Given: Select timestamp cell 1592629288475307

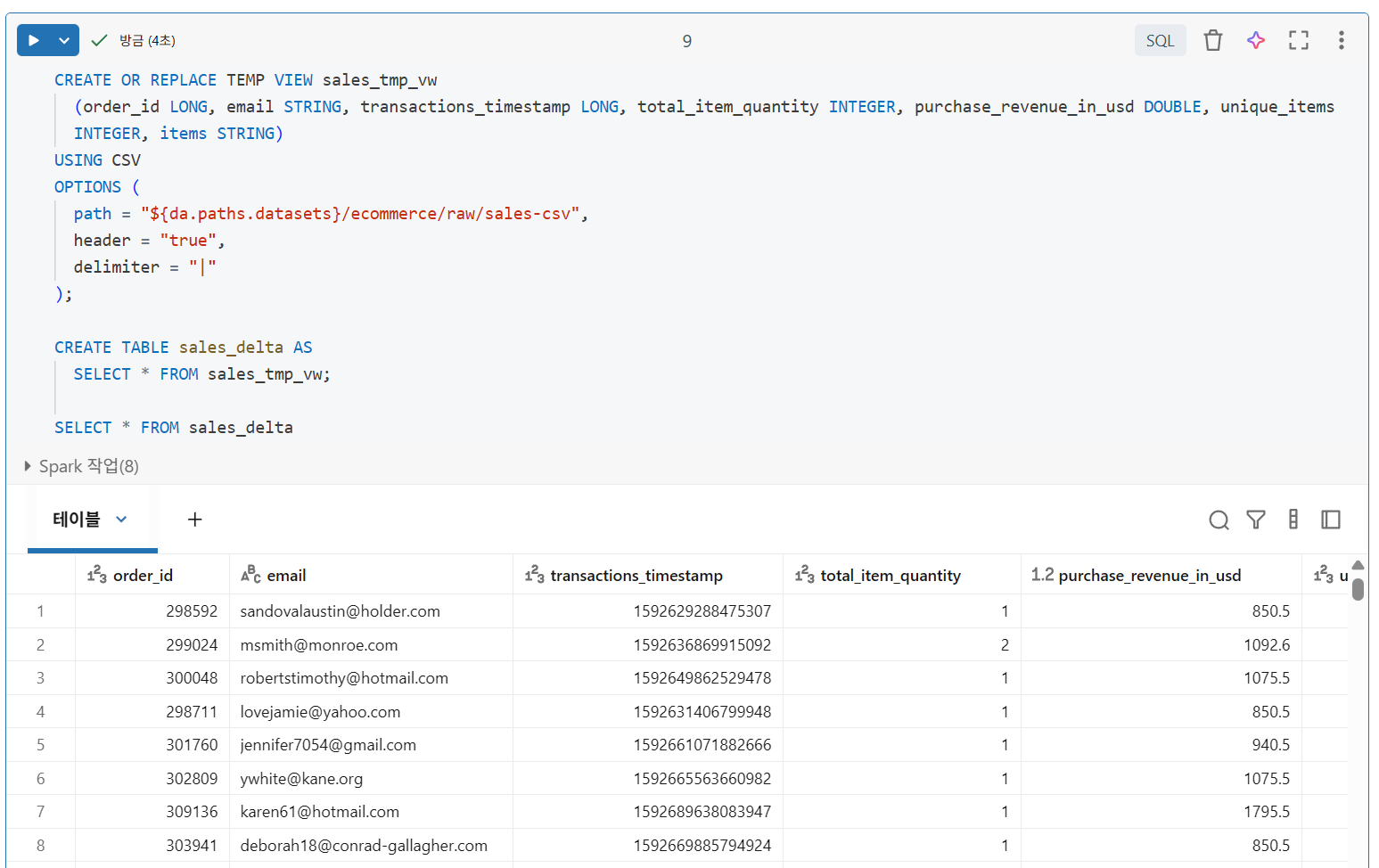Looking at the screenshot, I should [x=648, y=611].
